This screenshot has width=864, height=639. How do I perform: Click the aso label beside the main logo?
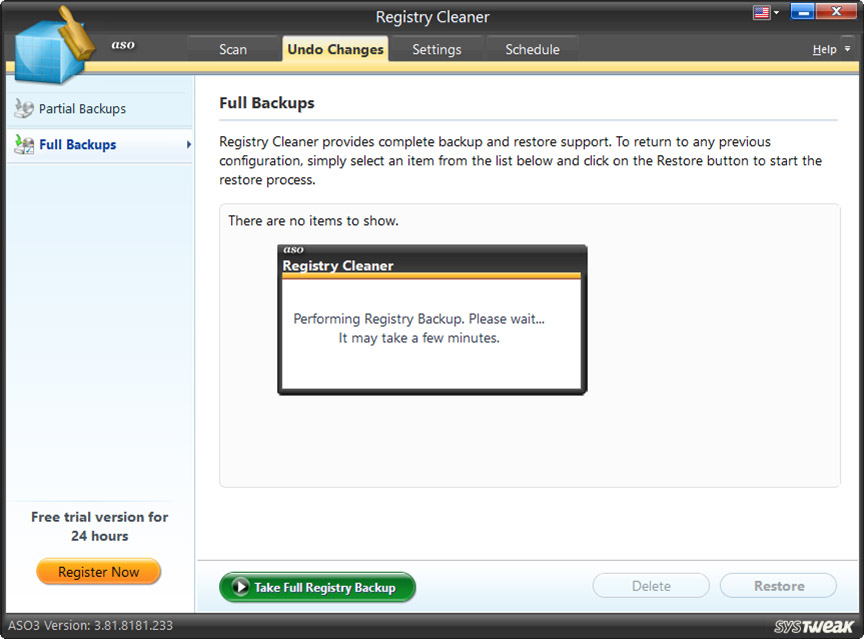(123, 44)
